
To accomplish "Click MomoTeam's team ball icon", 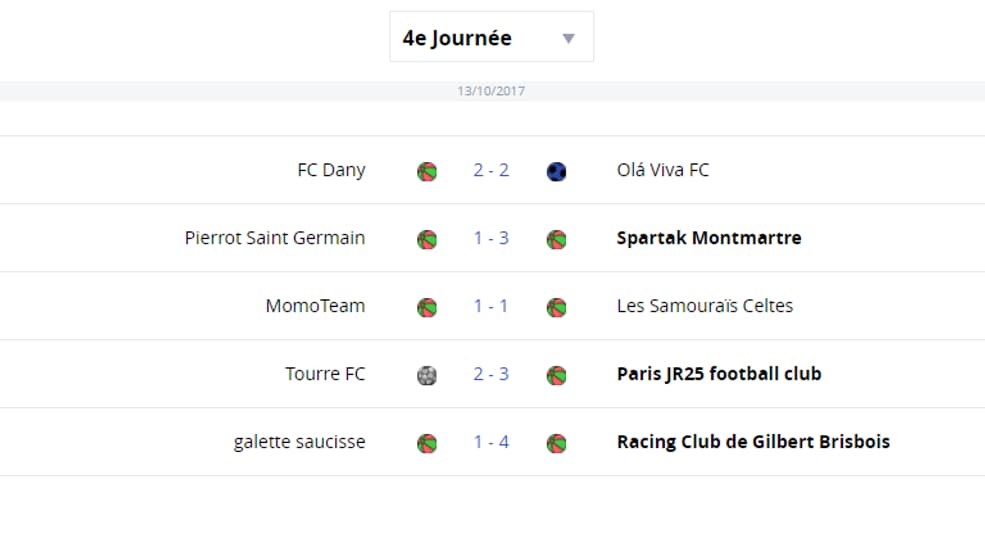I will [x=427, y=307].
